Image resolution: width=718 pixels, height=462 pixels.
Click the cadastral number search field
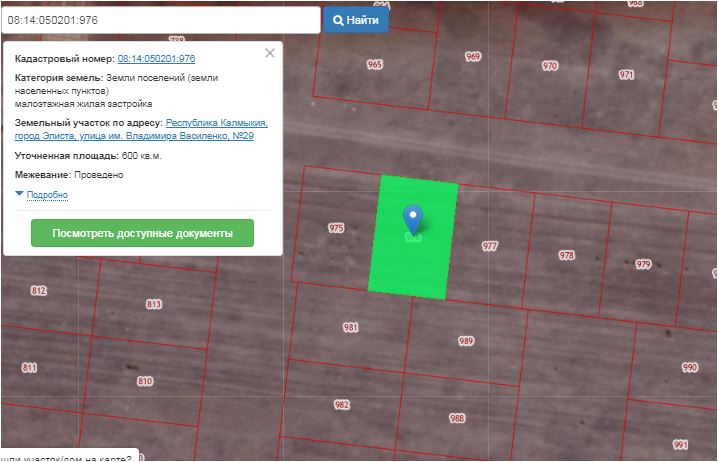coord(160,20)
